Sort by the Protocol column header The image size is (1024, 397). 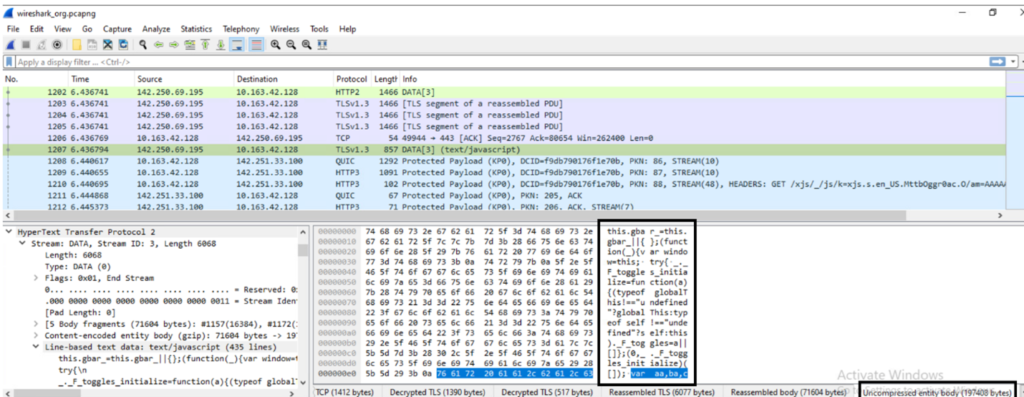(x=352, y=79)
